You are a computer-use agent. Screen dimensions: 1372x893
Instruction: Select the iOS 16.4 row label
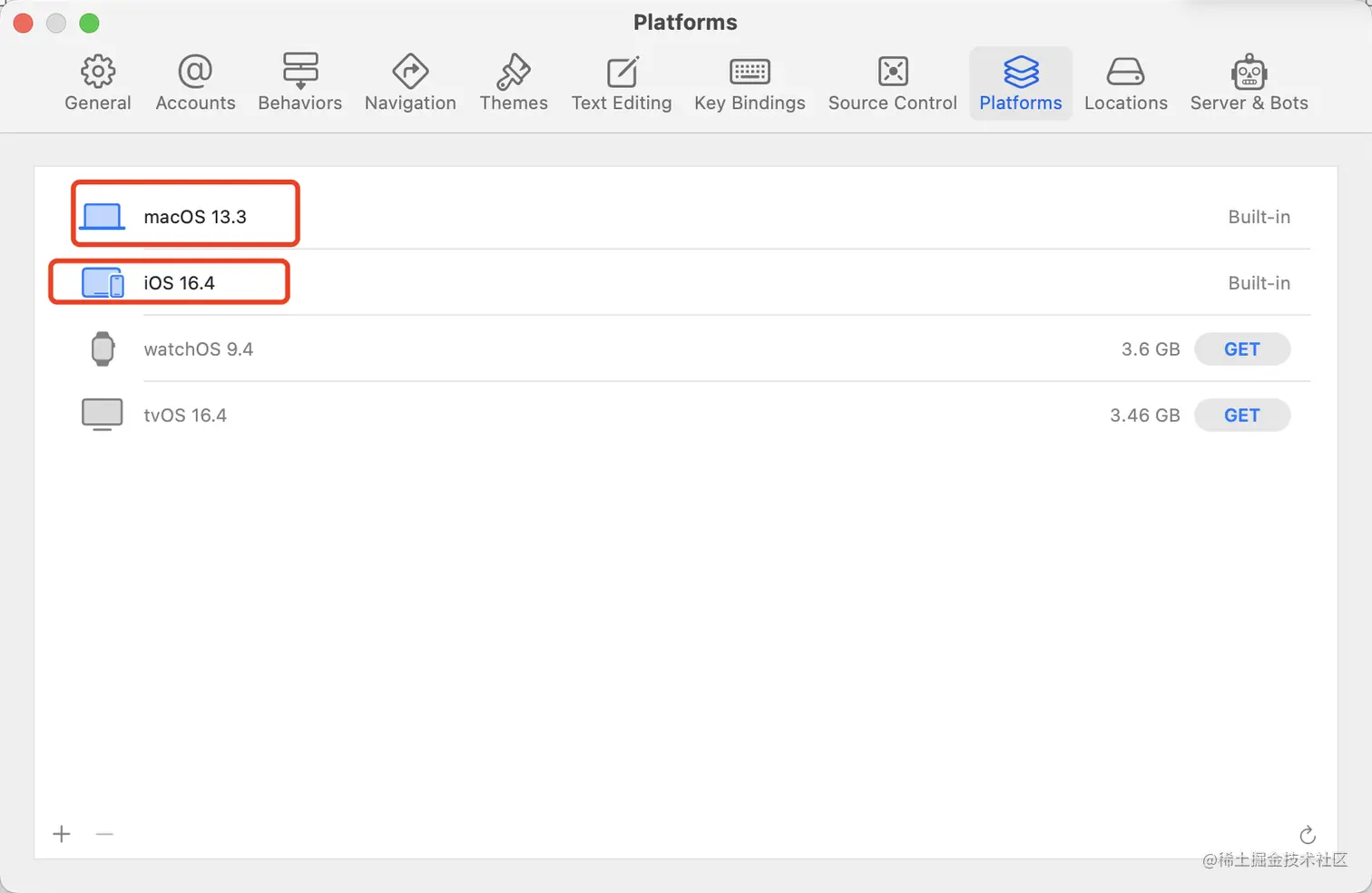click(180, 283)
